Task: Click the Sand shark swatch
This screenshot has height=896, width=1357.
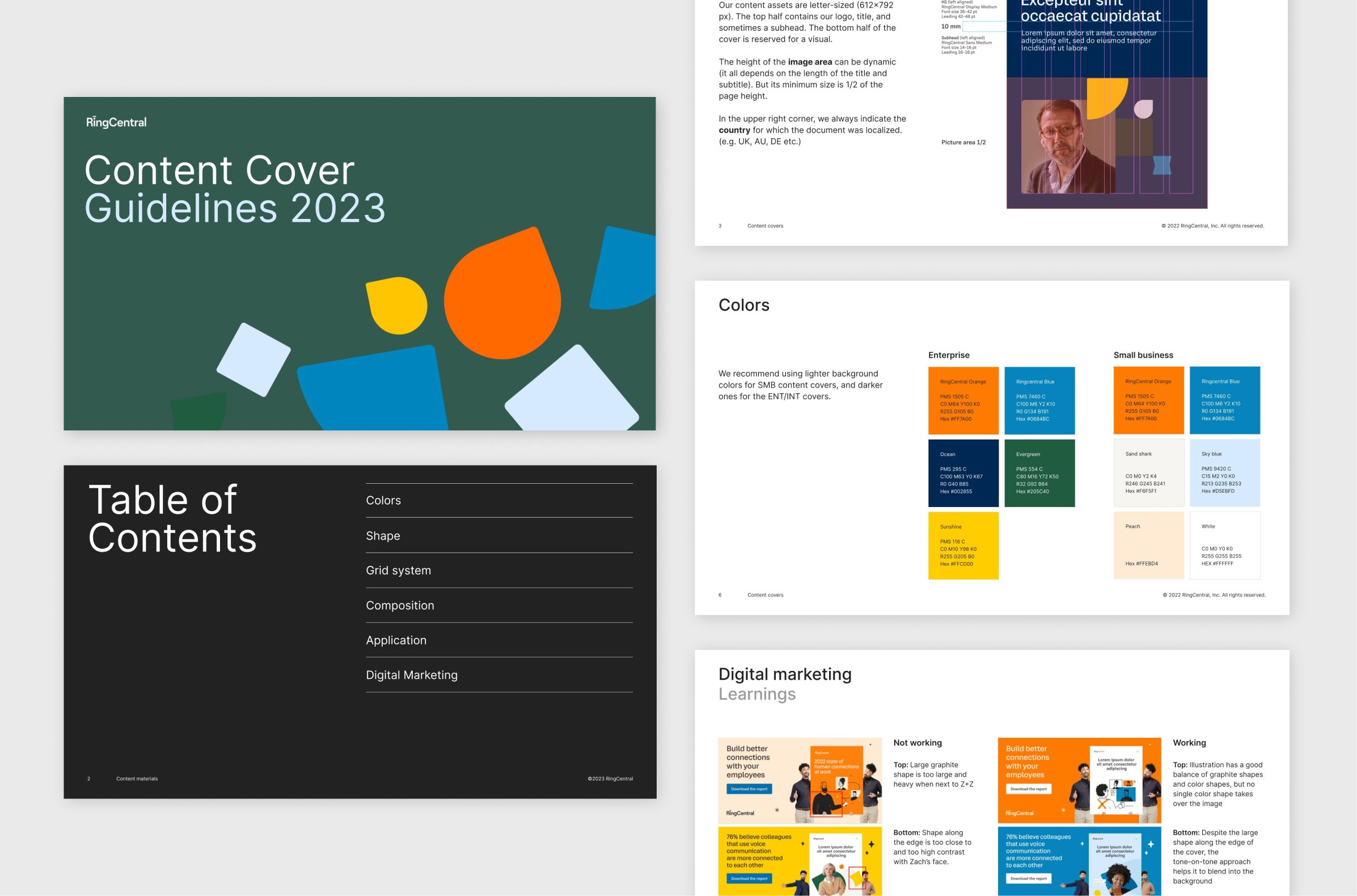Action: click(1148, 472)
